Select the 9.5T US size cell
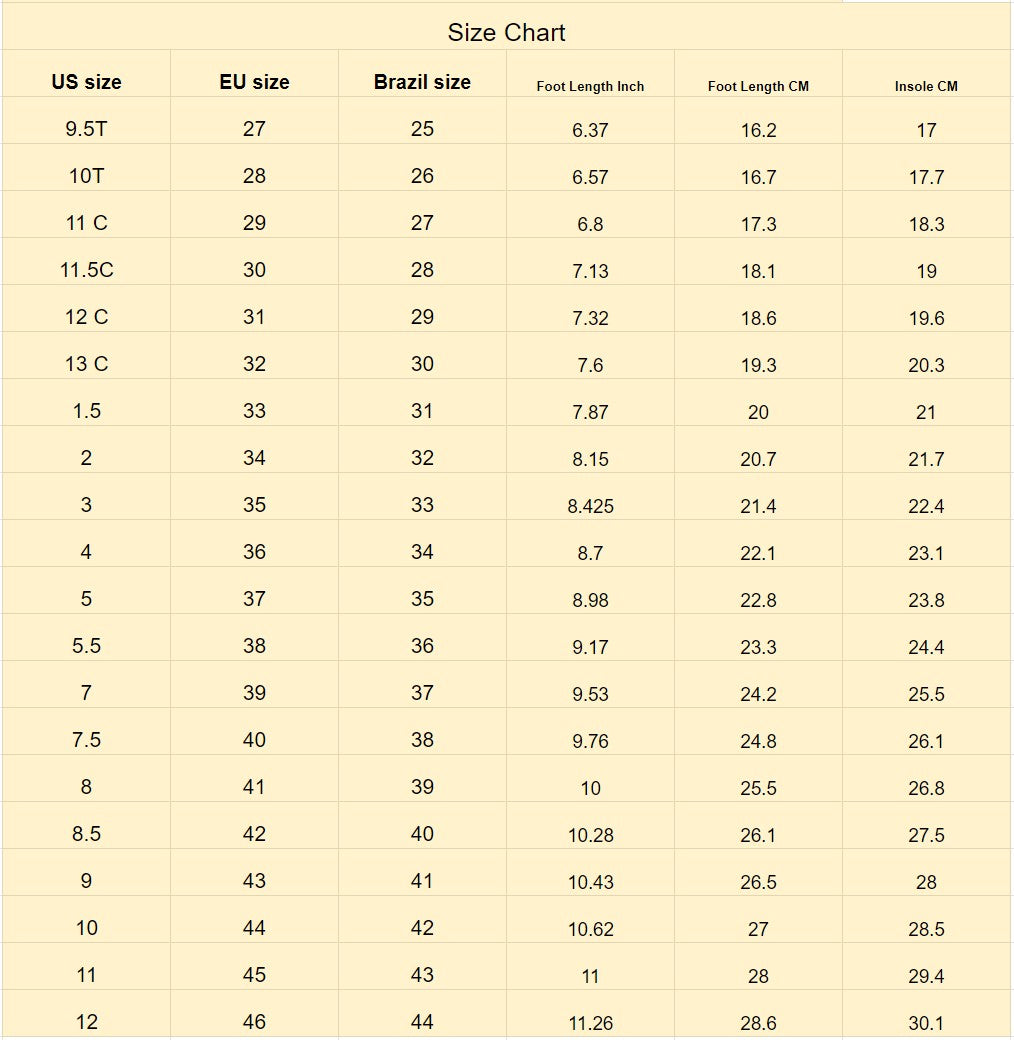The width and height of the screenshot is (1014, 1040). pyautogui.click(x=86, y=129)
